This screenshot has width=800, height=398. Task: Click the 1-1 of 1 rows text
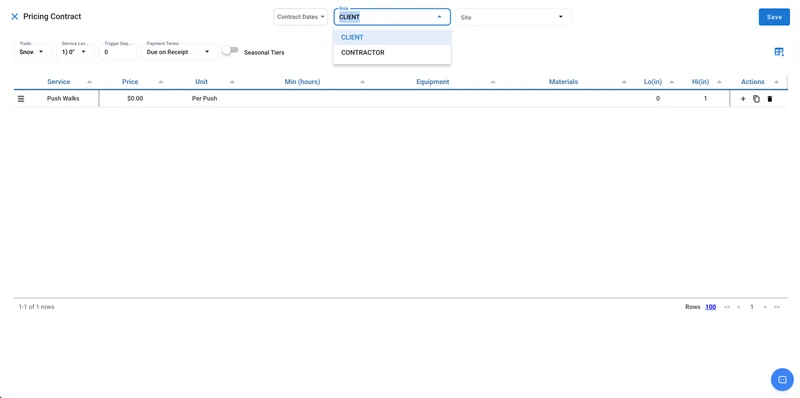36,307
